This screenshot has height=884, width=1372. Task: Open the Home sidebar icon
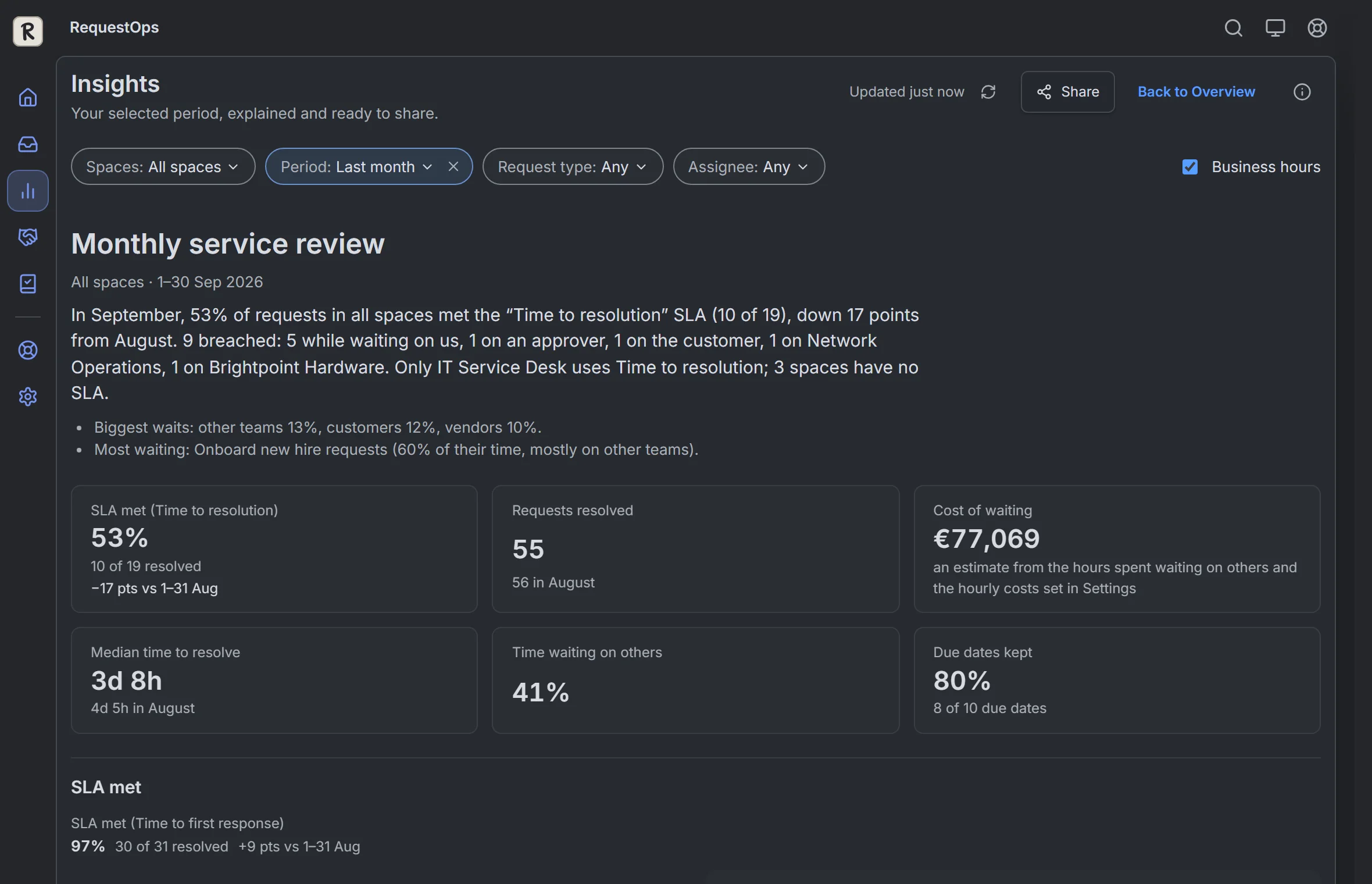(28, 97)
